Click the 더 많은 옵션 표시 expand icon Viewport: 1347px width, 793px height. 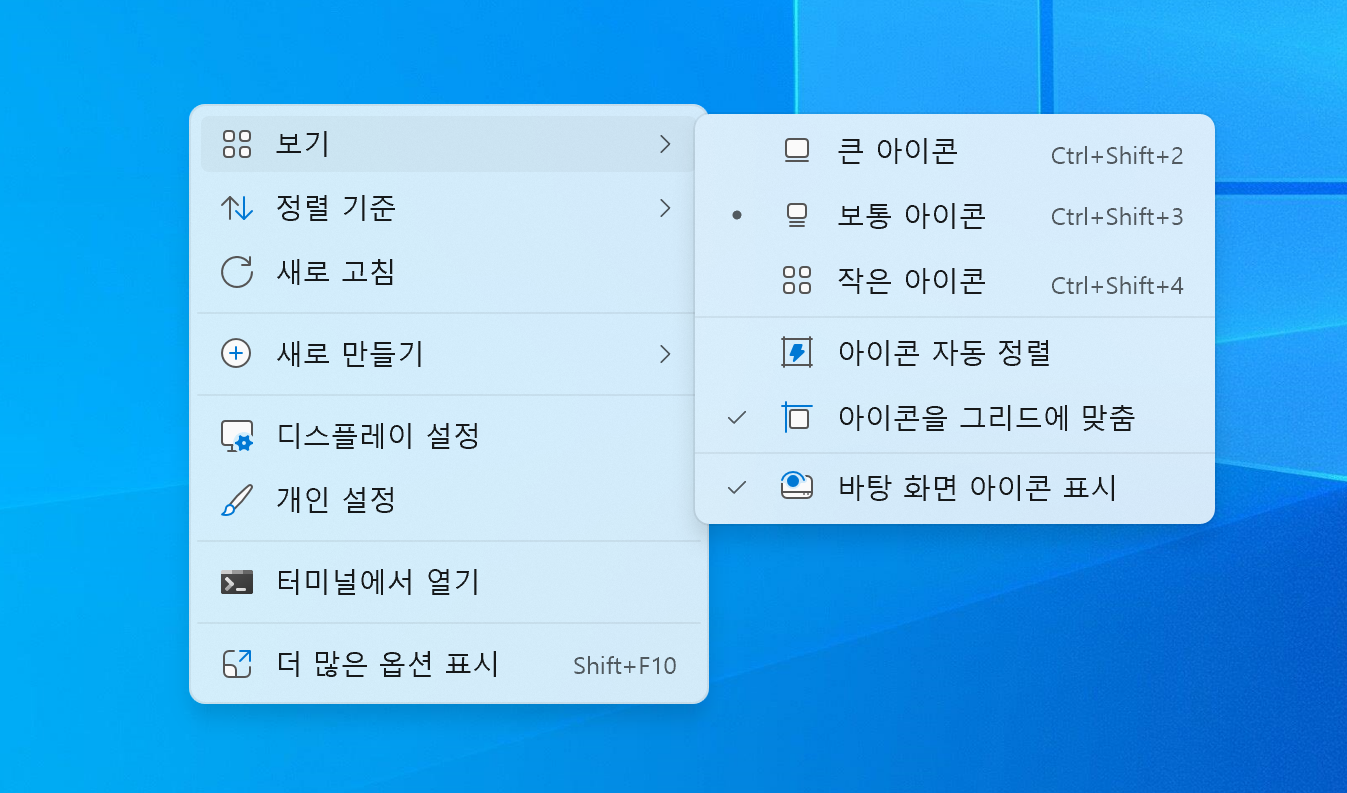tap(237, 664)
